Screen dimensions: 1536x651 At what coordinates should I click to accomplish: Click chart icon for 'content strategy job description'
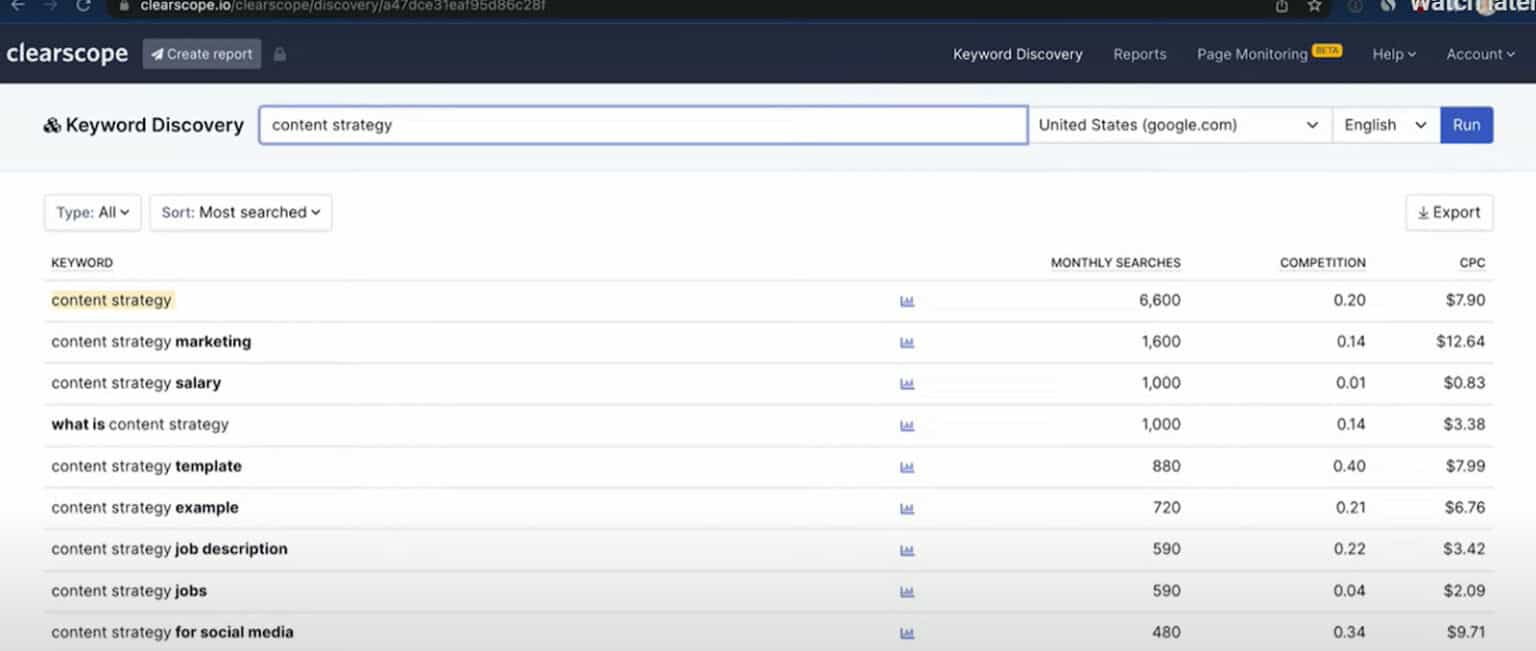(x=907, y=550)
